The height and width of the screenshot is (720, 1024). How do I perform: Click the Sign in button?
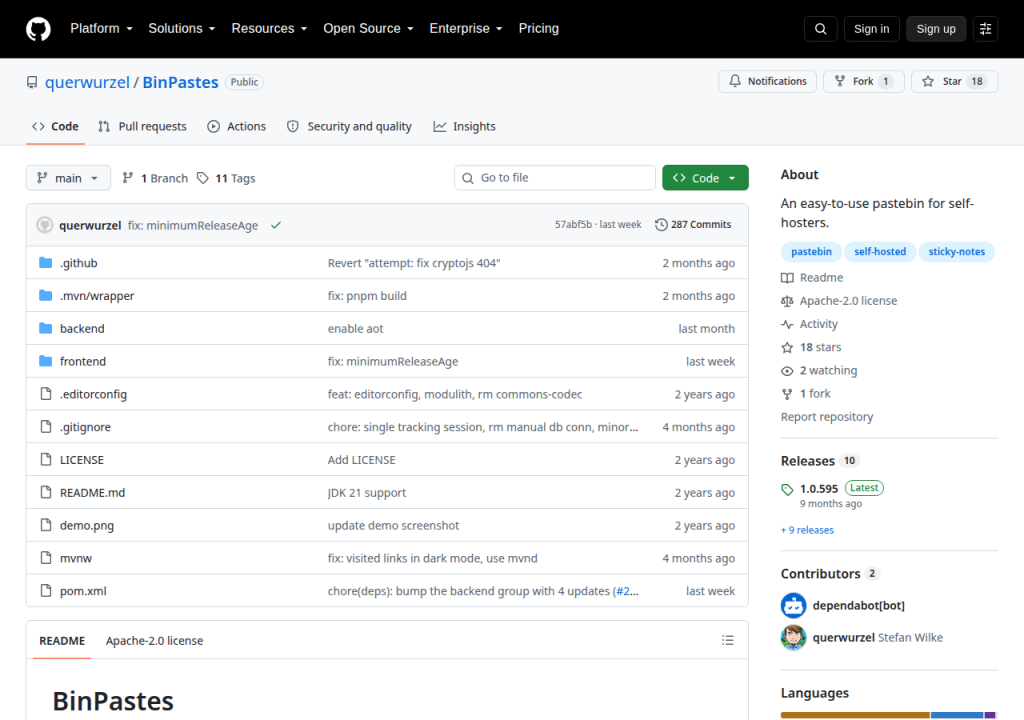[x=871, y=29]
